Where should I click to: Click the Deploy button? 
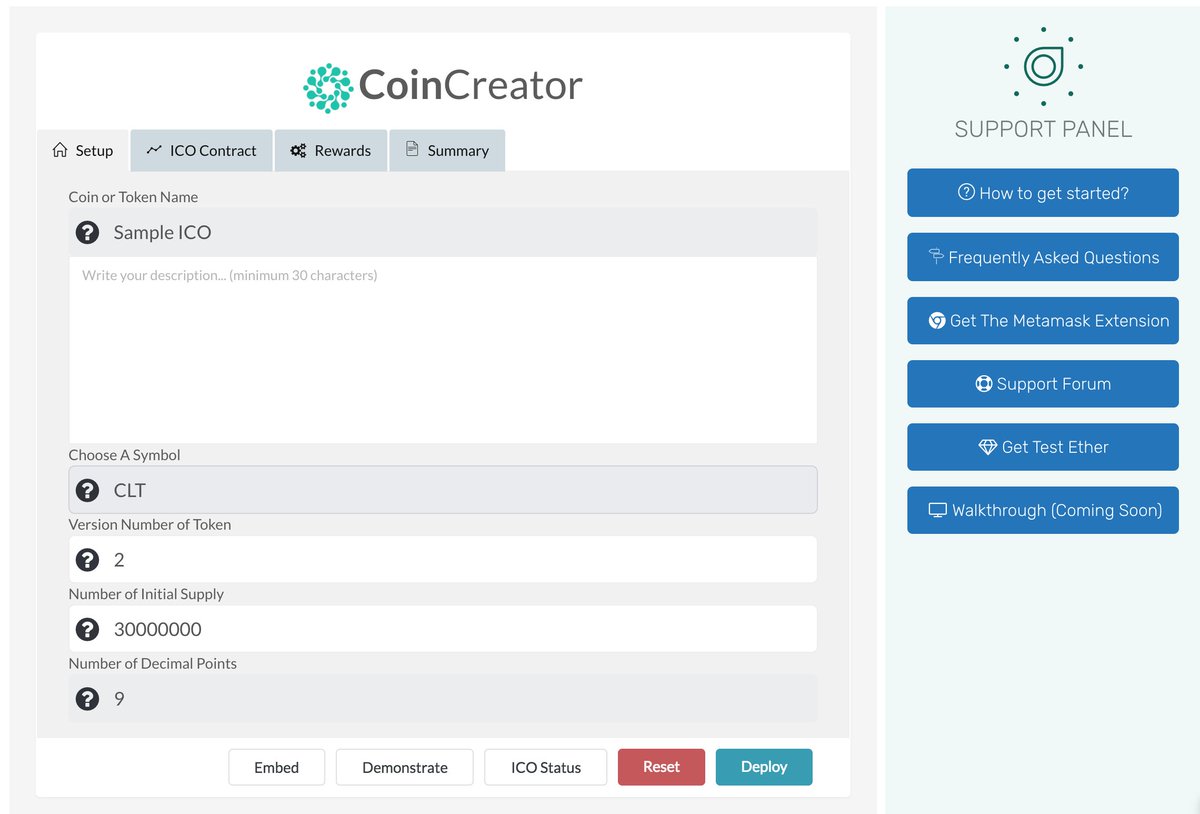764,767
